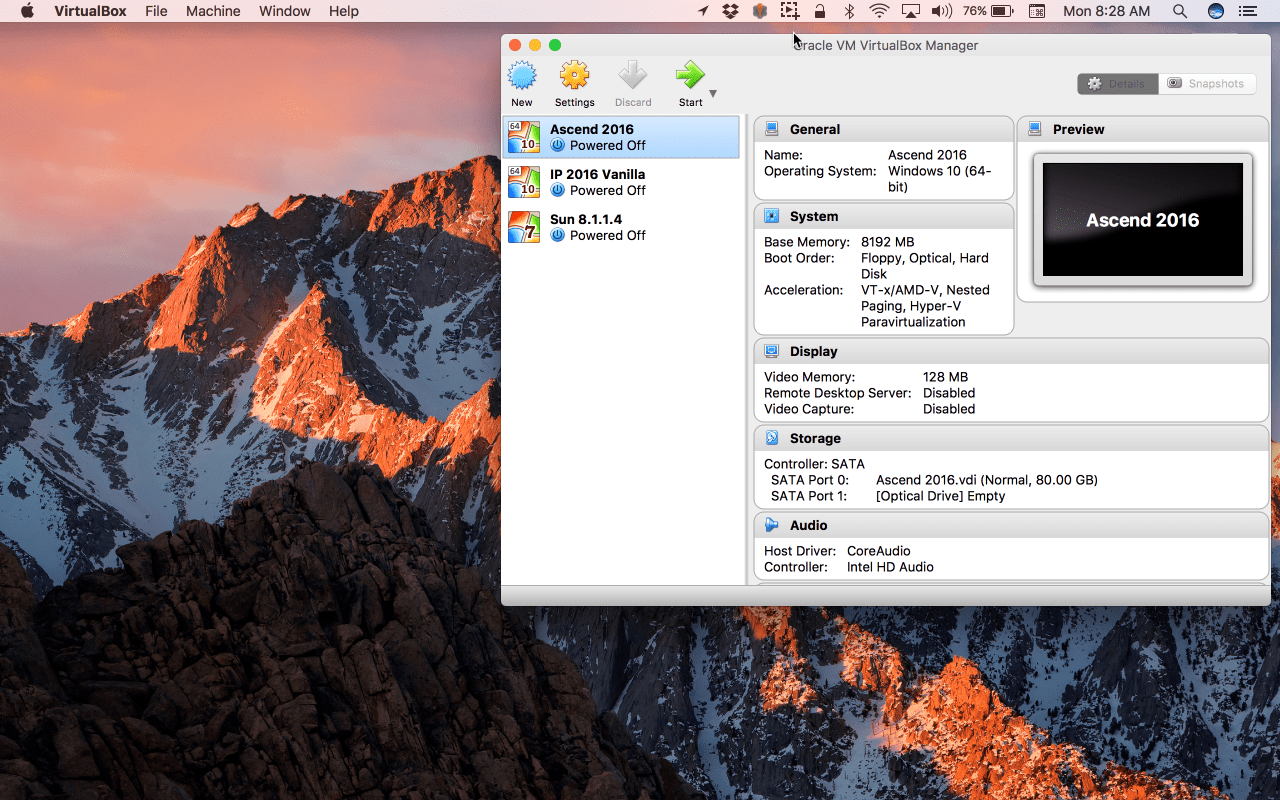
Task: Open the Machine menu
Action: (x=213, y=11)
